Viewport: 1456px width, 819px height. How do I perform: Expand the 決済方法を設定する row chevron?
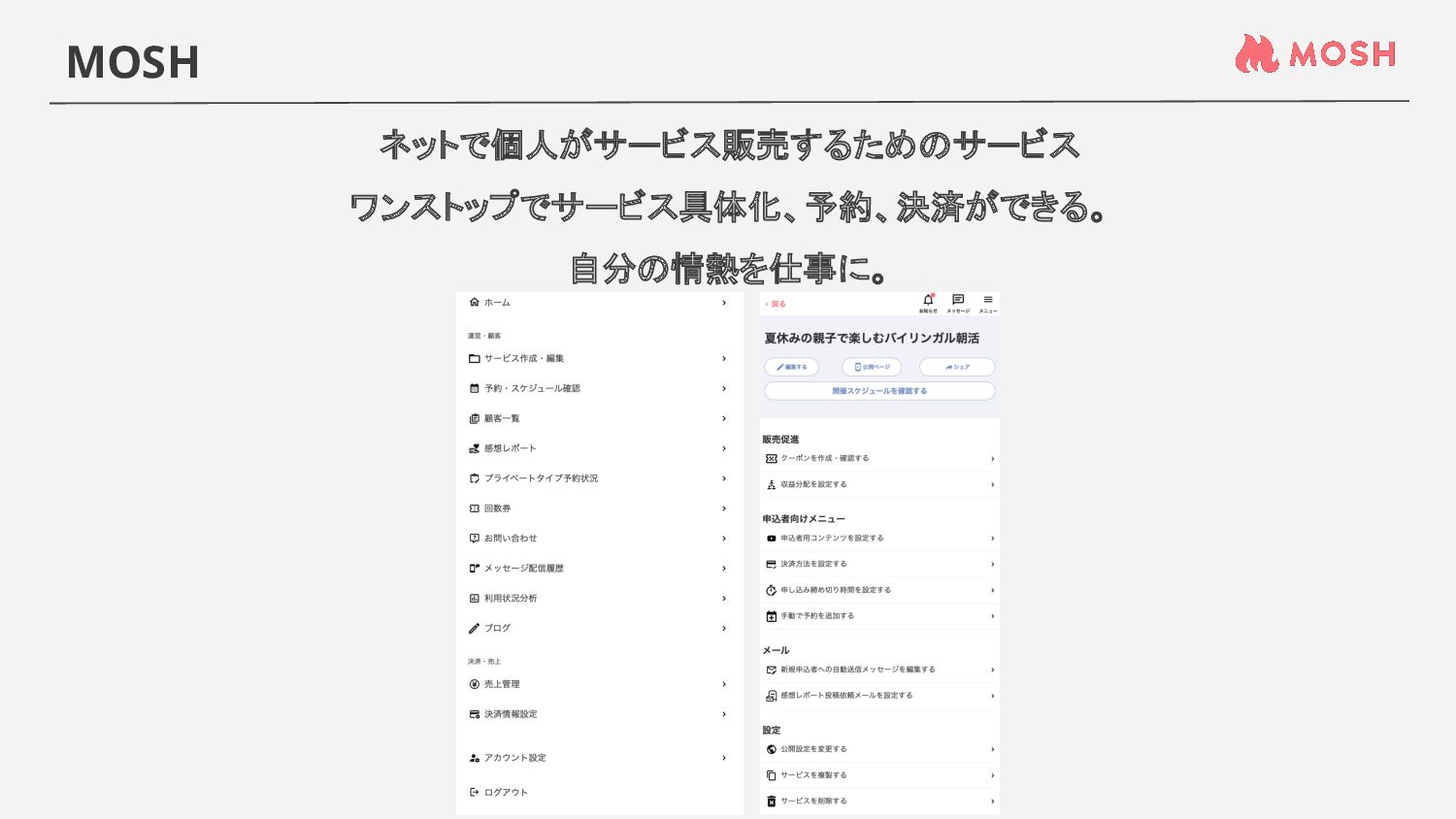coord(992,565)
